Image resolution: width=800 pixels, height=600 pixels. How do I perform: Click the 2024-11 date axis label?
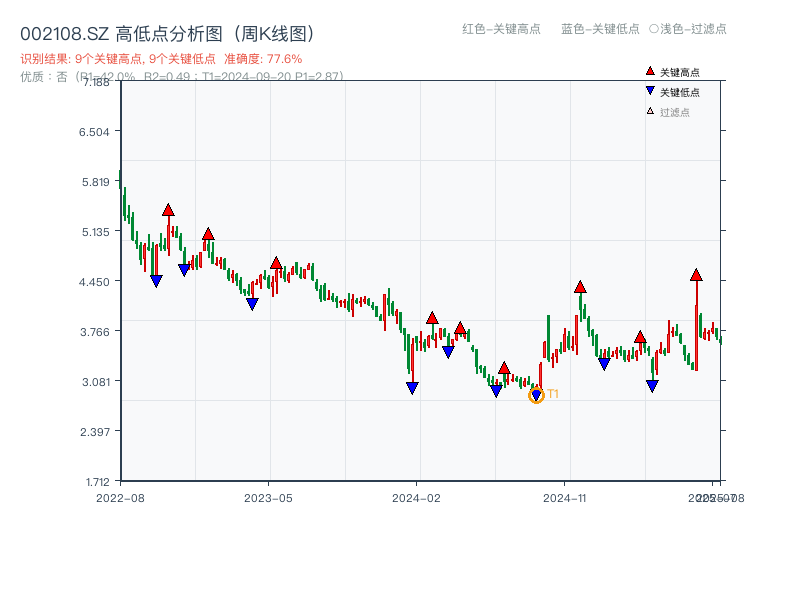point(564,498)
